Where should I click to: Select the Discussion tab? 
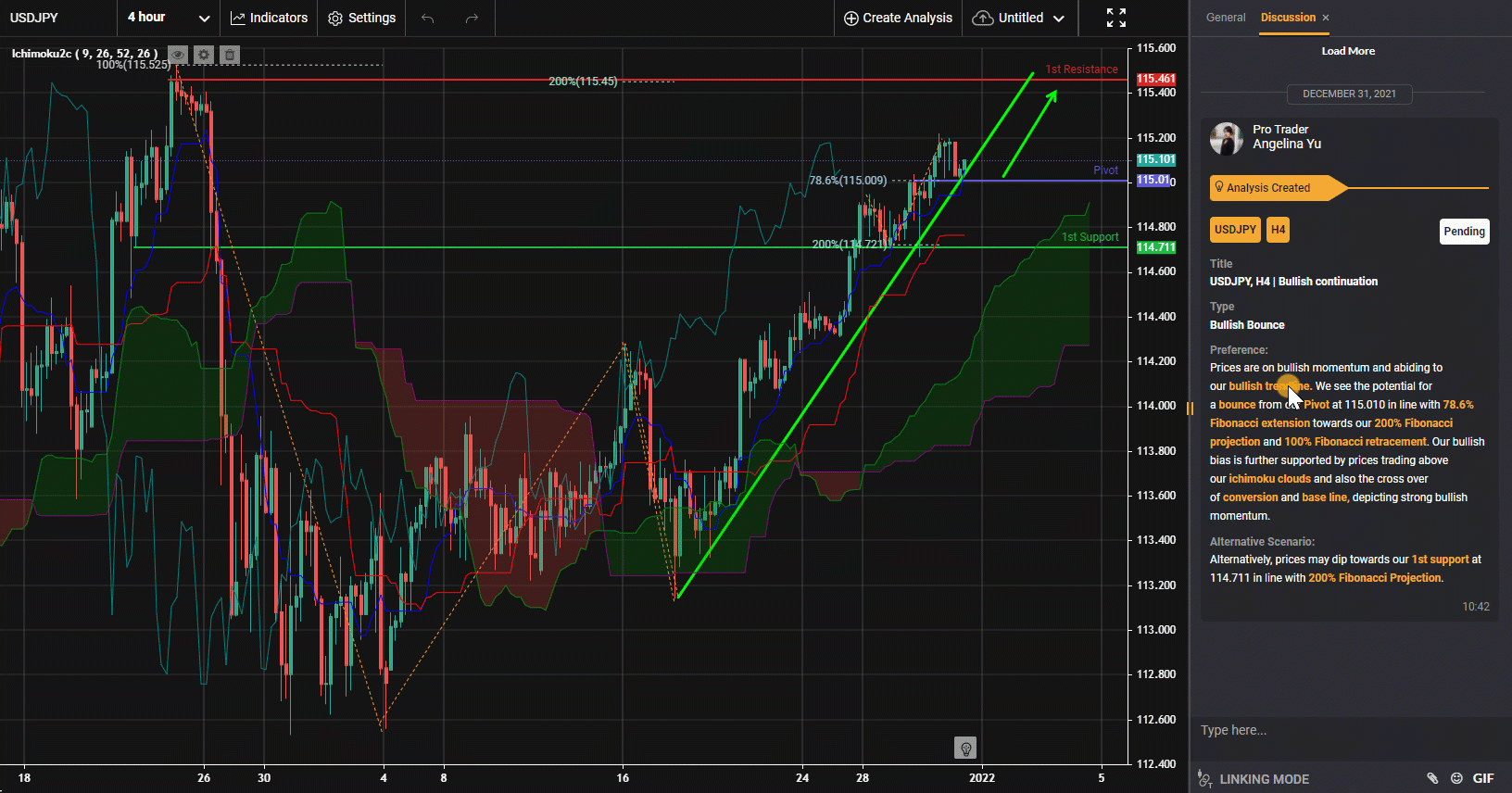click(1288, 18)
